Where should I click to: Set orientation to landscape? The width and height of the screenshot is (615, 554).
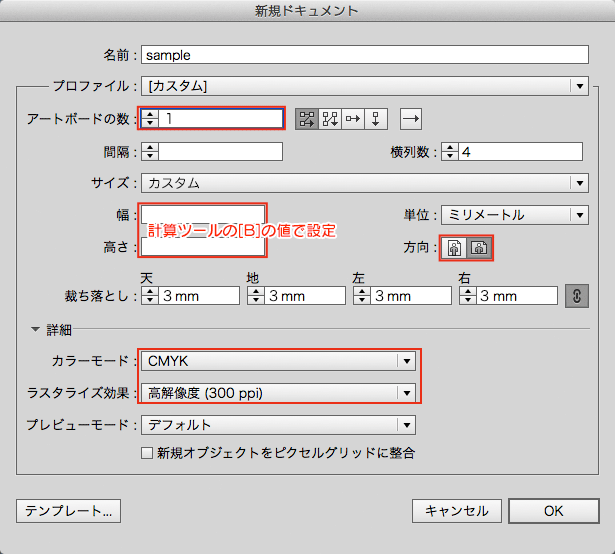(478, 248)
